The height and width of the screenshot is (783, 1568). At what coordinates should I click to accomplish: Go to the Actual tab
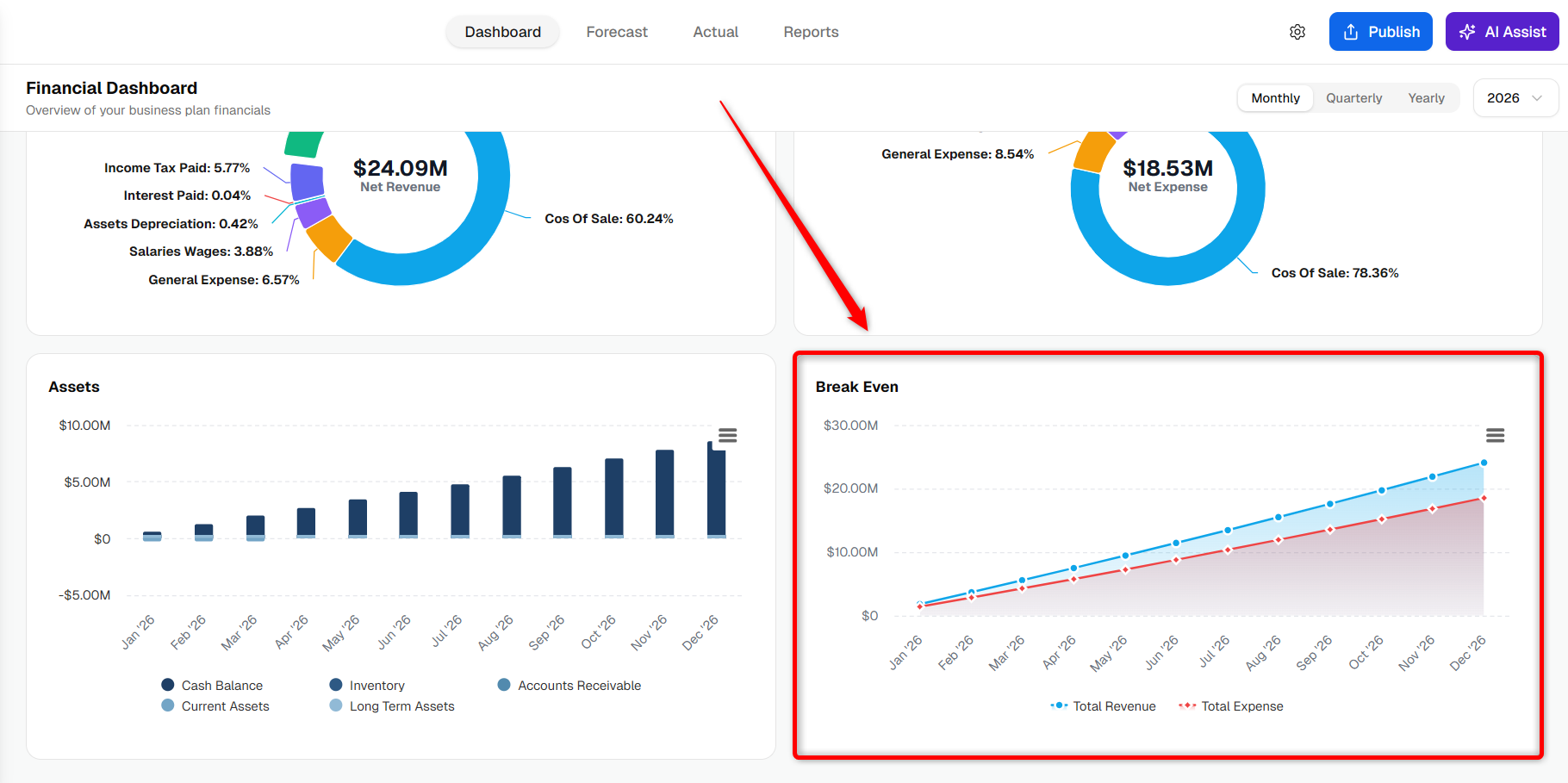tap(716, 32)
